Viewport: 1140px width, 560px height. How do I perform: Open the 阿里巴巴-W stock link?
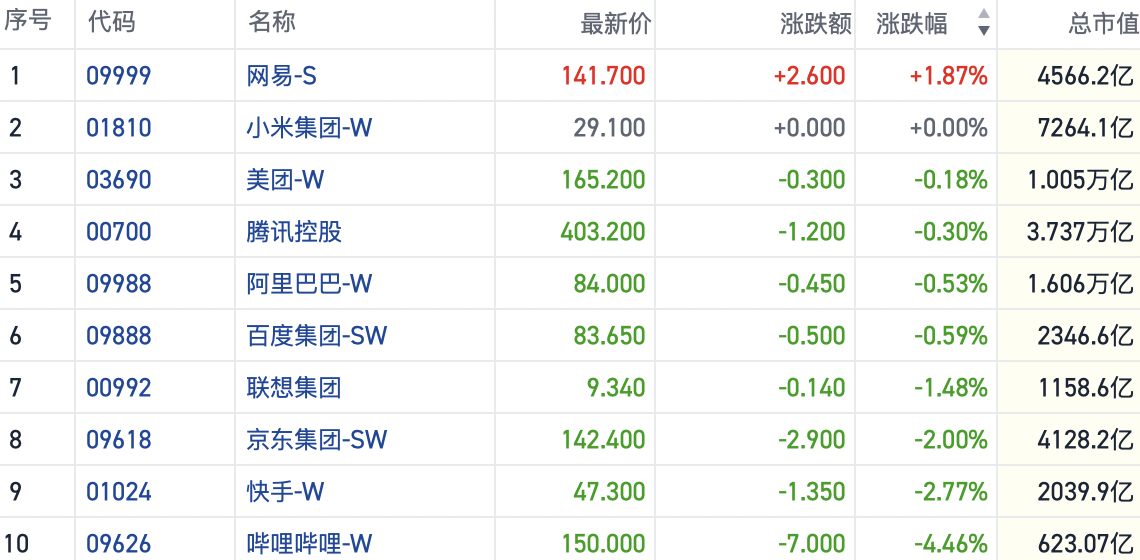click(309, 284)
